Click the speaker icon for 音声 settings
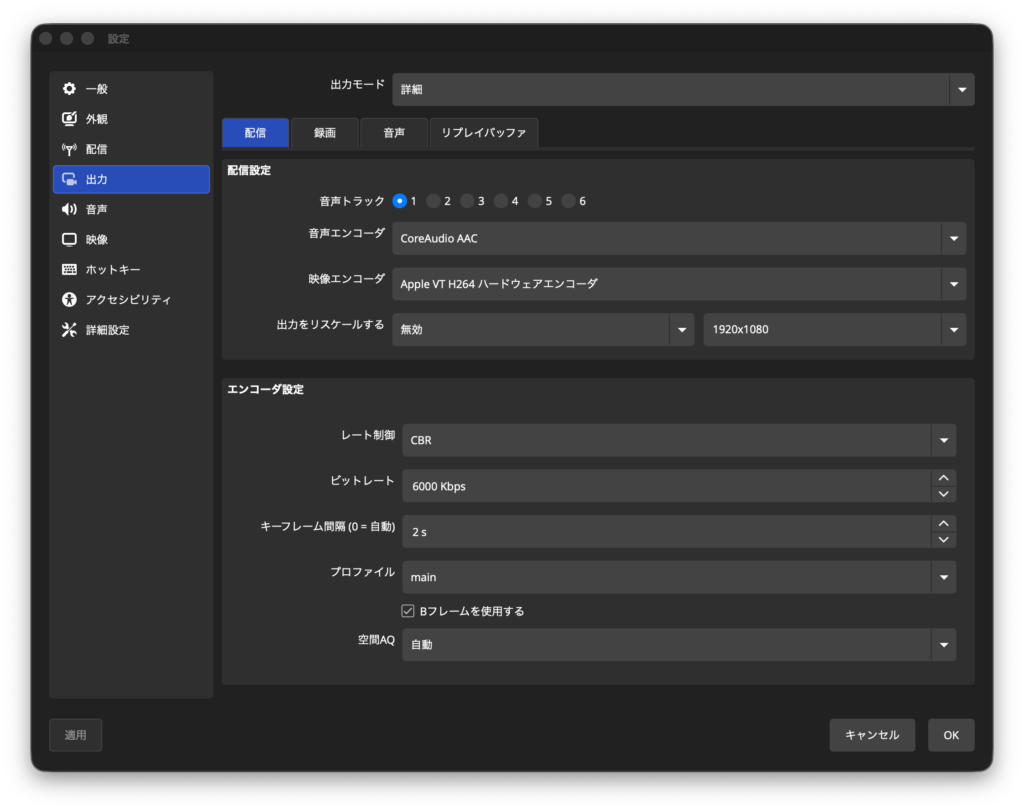The width and height of the screenshot is (1024, 810). click(x=69, y=209)
